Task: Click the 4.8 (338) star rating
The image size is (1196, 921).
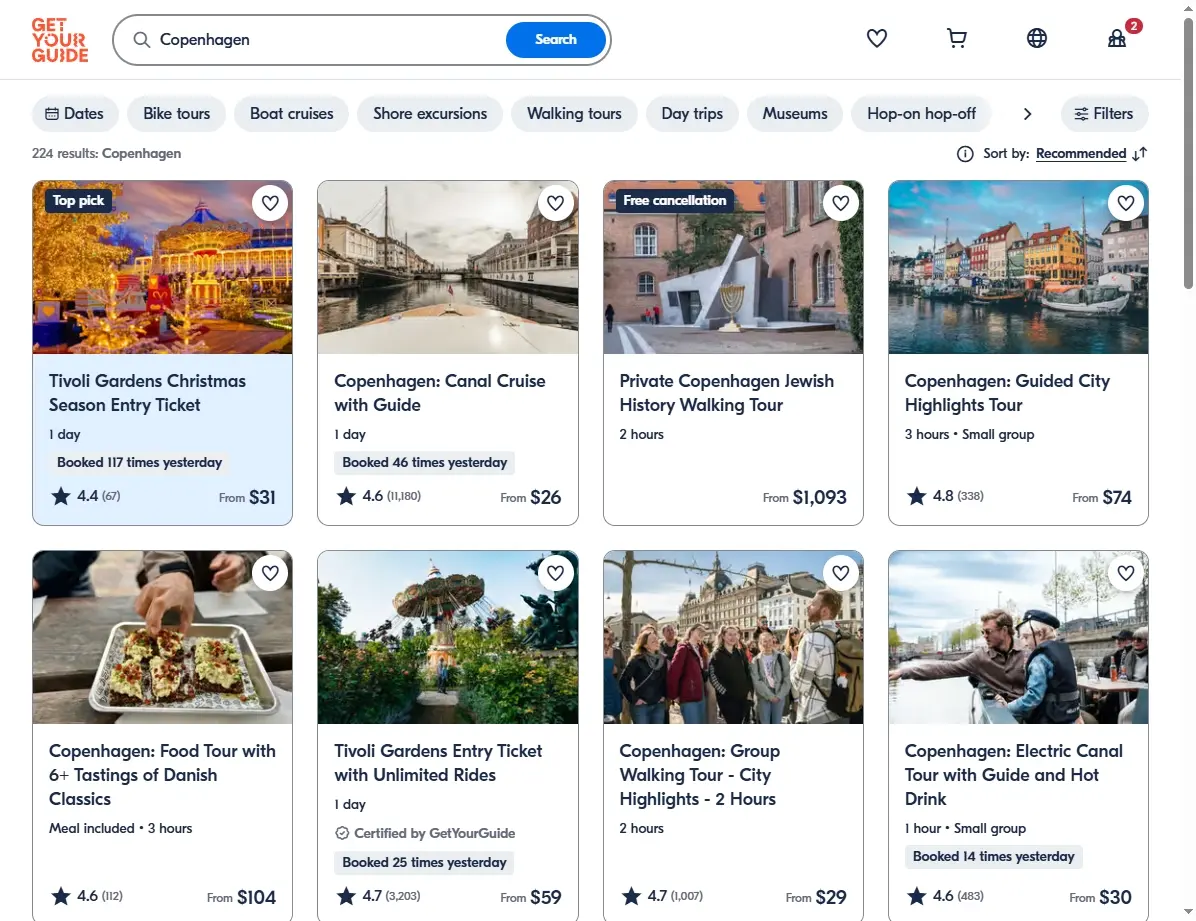Action: tap(945, 496)
